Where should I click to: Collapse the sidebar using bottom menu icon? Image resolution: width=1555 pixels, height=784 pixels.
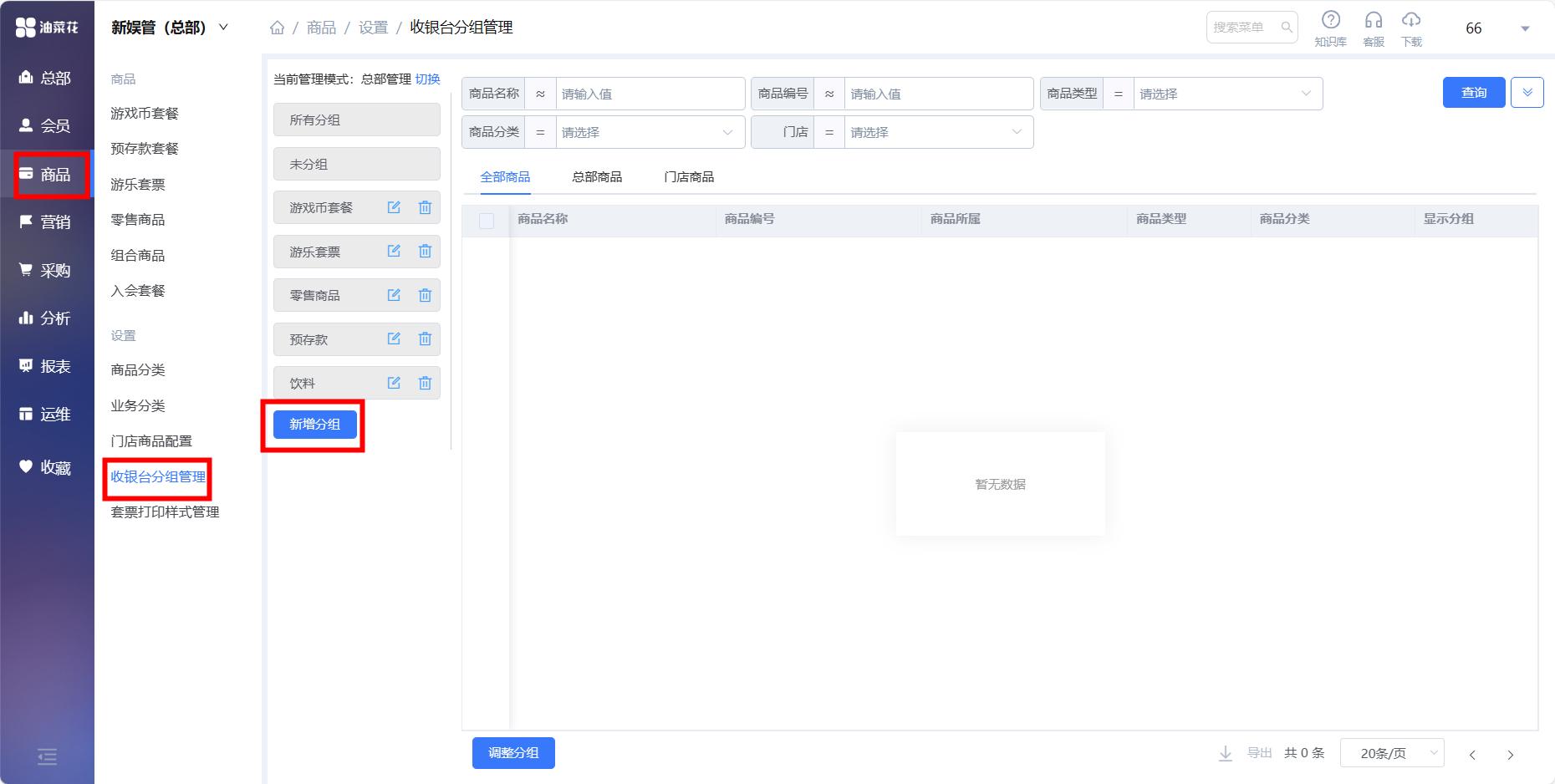[47, 757]
